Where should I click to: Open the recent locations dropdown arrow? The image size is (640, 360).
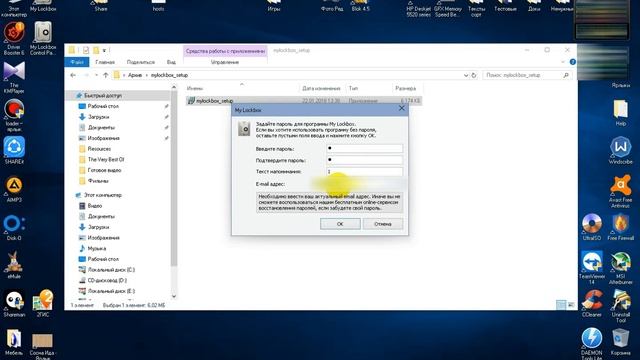coord(96,75)
